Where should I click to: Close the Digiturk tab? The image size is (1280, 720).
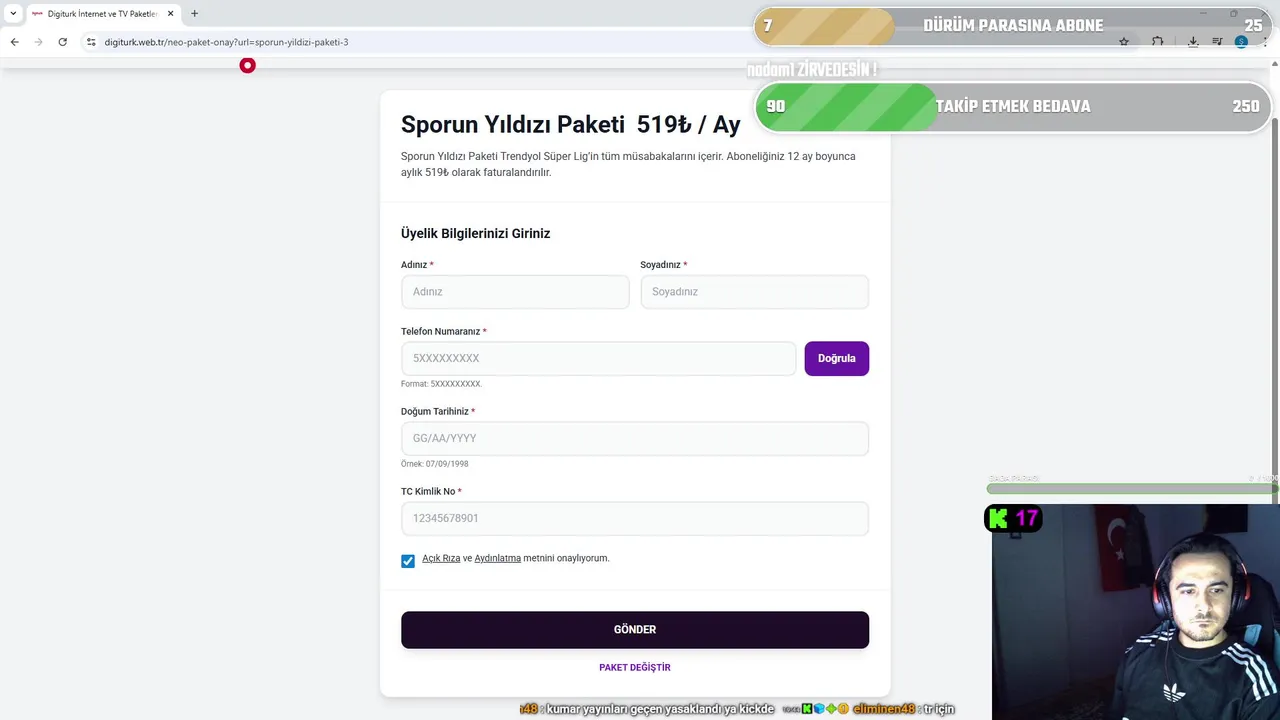coord(171,13)
